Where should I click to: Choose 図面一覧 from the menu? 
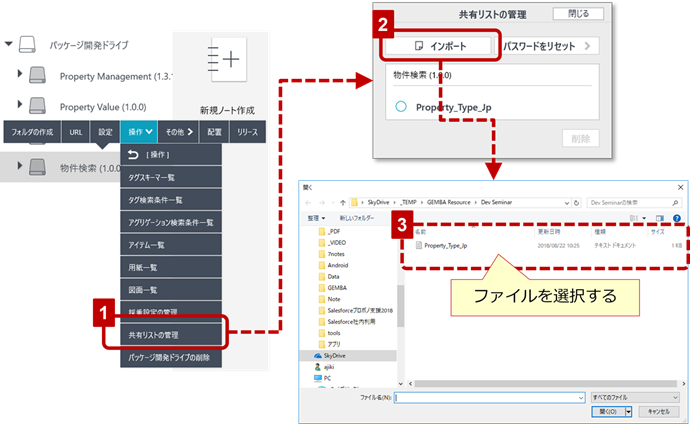171,290
